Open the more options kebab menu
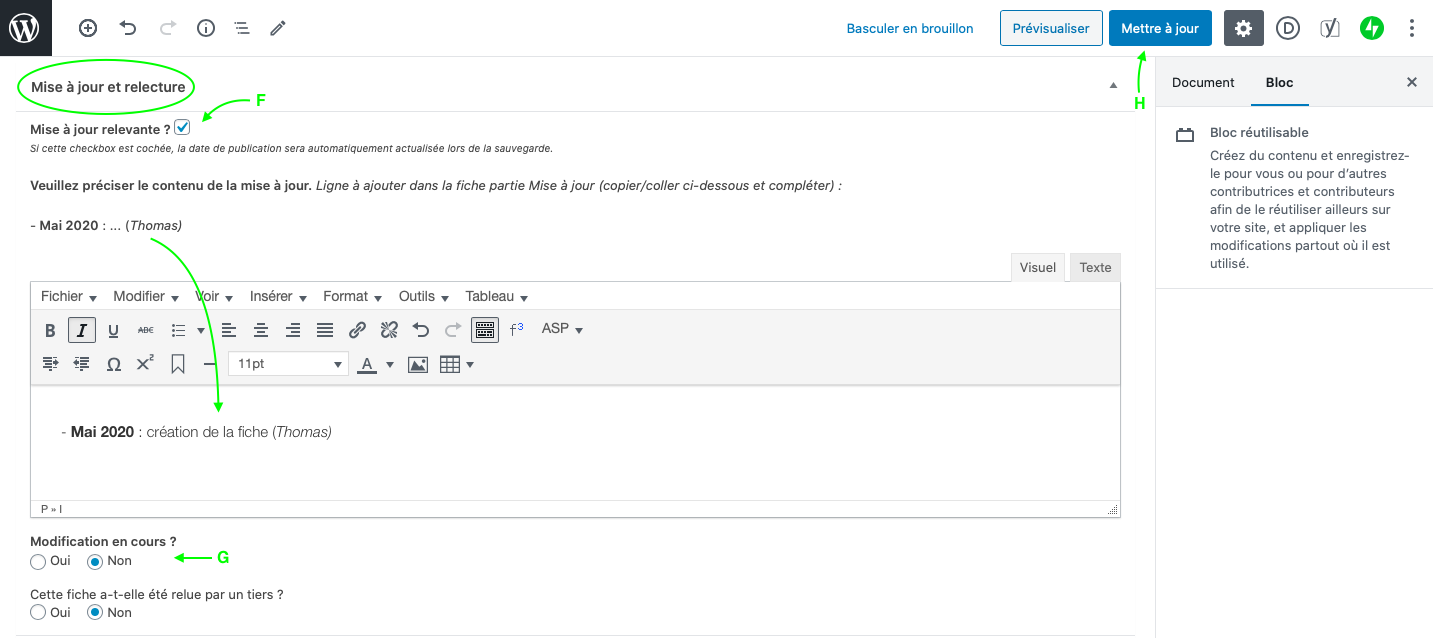The width and height of the screenshot is (1433, 638). pyautogui.click(x=1411, y=28)
